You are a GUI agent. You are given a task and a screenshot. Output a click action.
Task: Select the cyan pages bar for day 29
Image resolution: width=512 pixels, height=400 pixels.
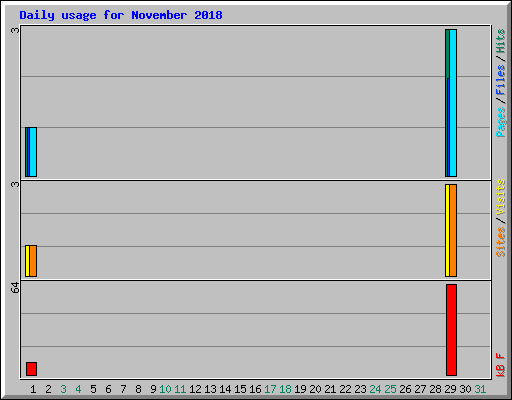tap(453, 103)
